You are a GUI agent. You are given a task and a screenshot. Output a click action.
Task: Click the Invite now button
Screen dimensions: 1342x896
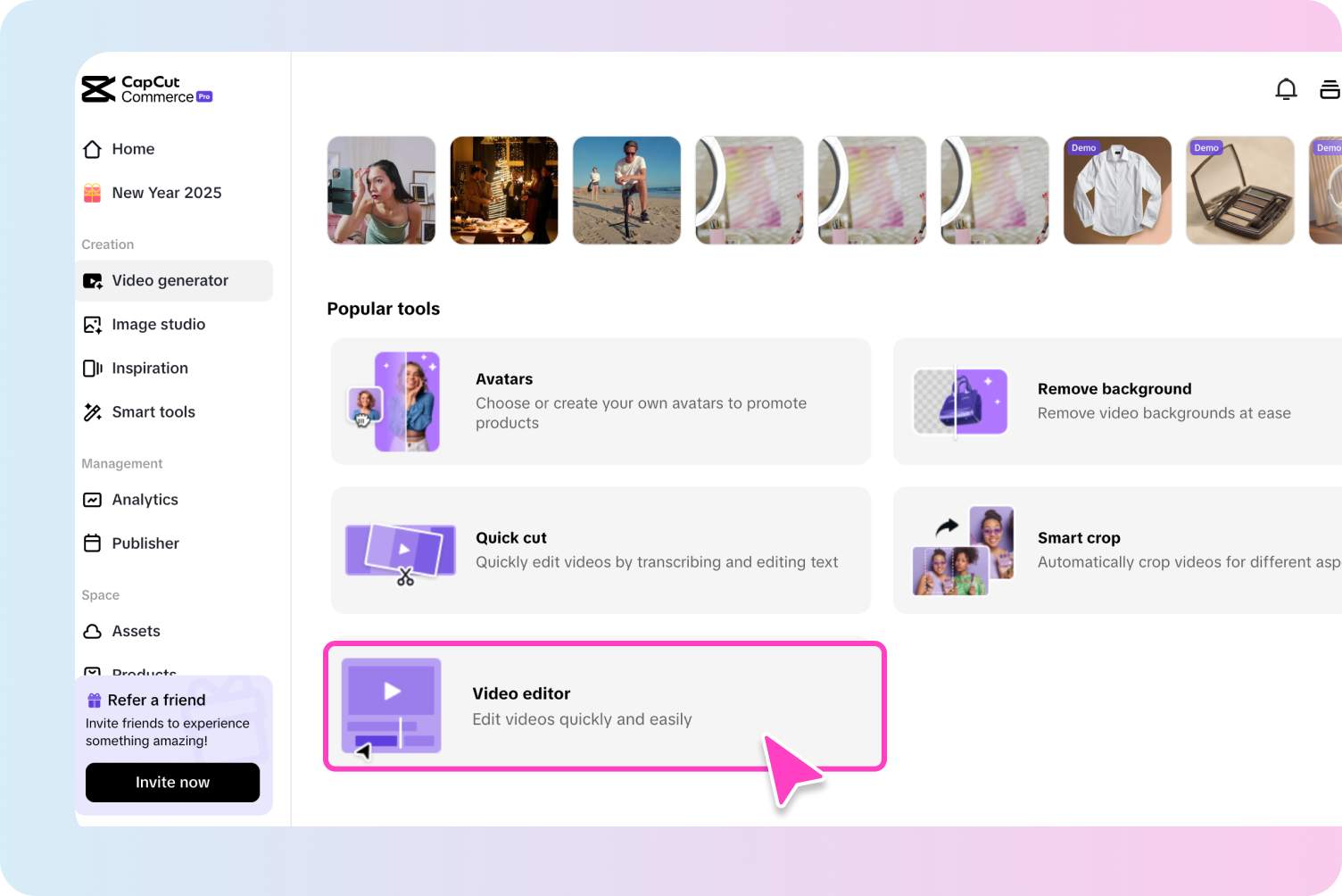(x=172, y=783)
